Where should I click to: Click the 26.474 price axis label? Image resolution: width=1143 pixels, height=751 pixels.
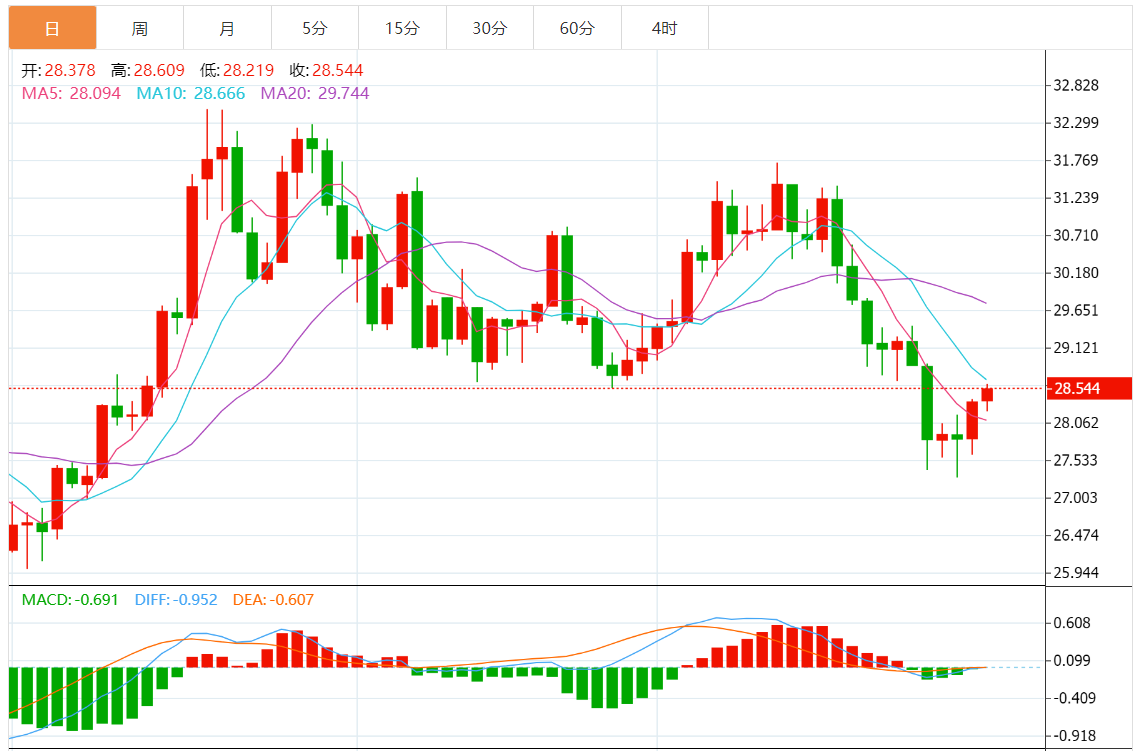(x=1076, y=535)
